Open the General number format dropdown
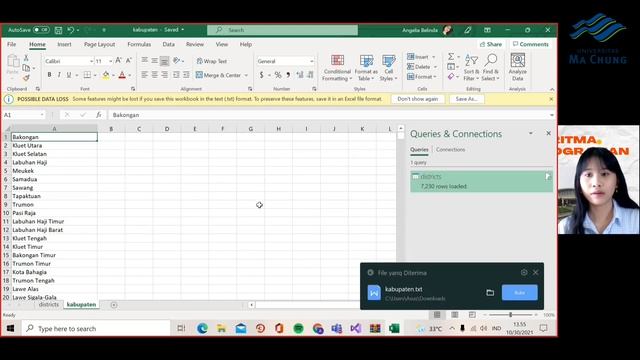Screen dimensions: 640x360 click(x=312, y=61)
